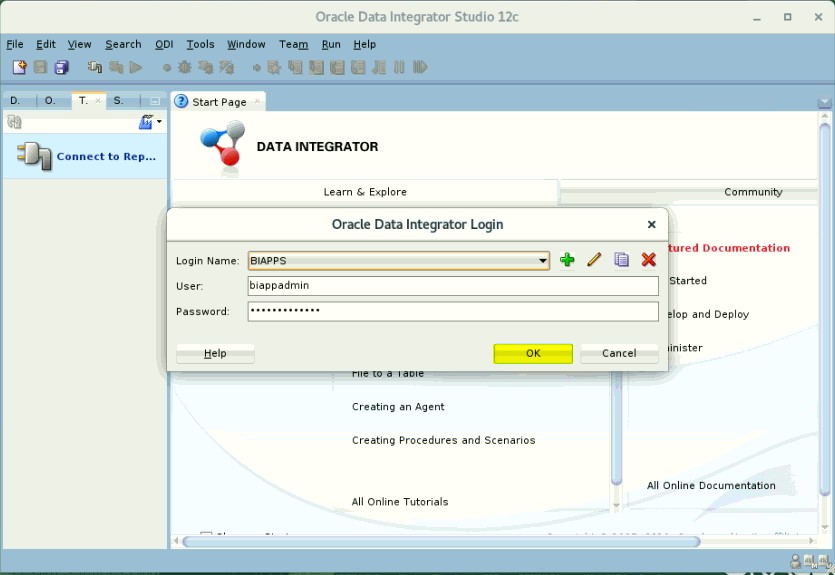Open the ODI menu
This screenshot has height=575, width=835.
point(164,44)
